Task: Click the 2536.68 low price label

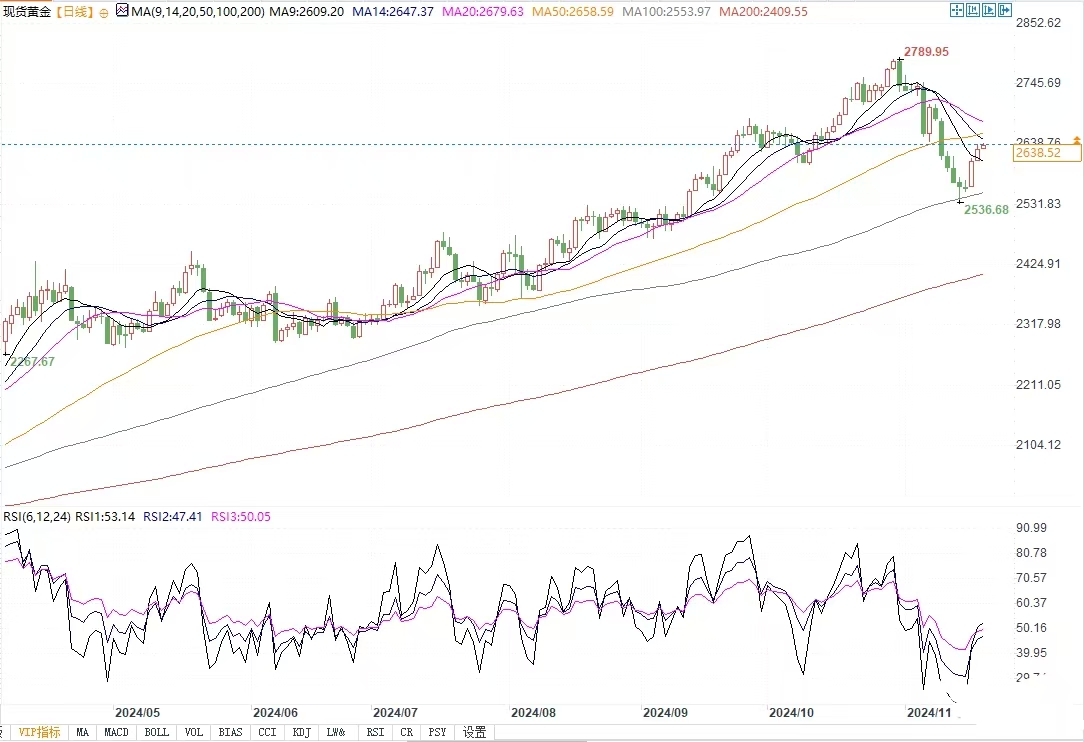Action: [x=987, y=210]
